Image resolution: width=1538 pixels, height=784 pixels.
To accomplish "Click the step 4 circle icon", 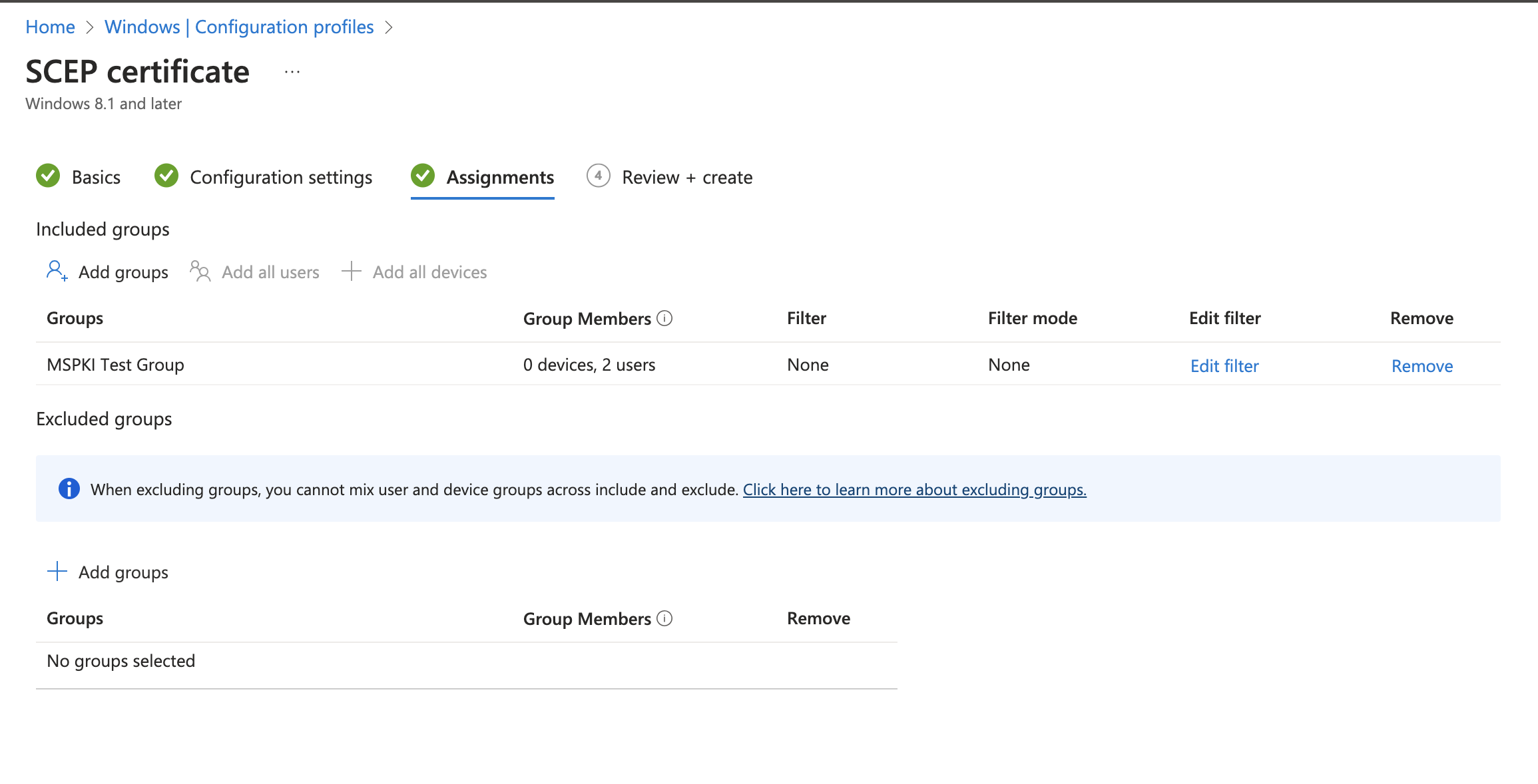I will coord(599,176).
